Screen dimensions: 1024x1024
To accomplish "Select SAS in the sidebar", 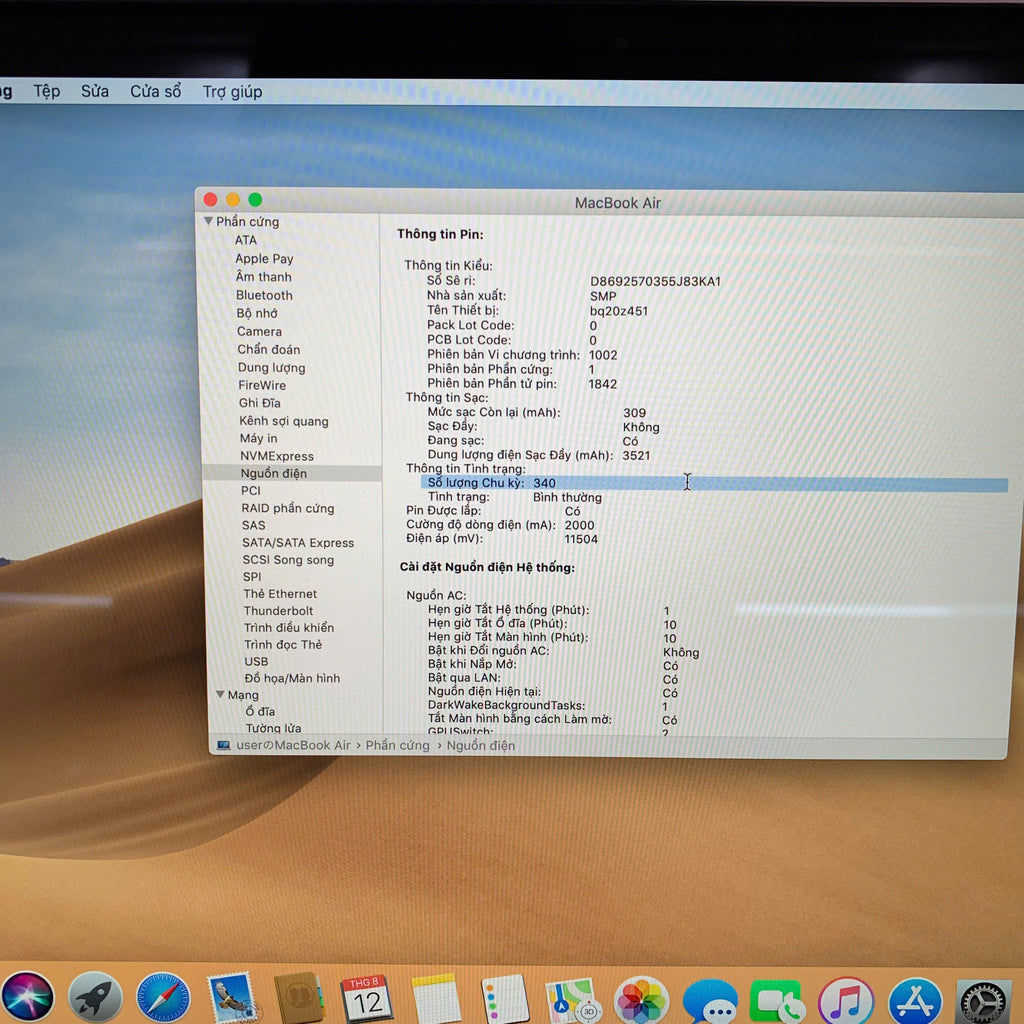I will pyautogui.click(x=253, y=525).
